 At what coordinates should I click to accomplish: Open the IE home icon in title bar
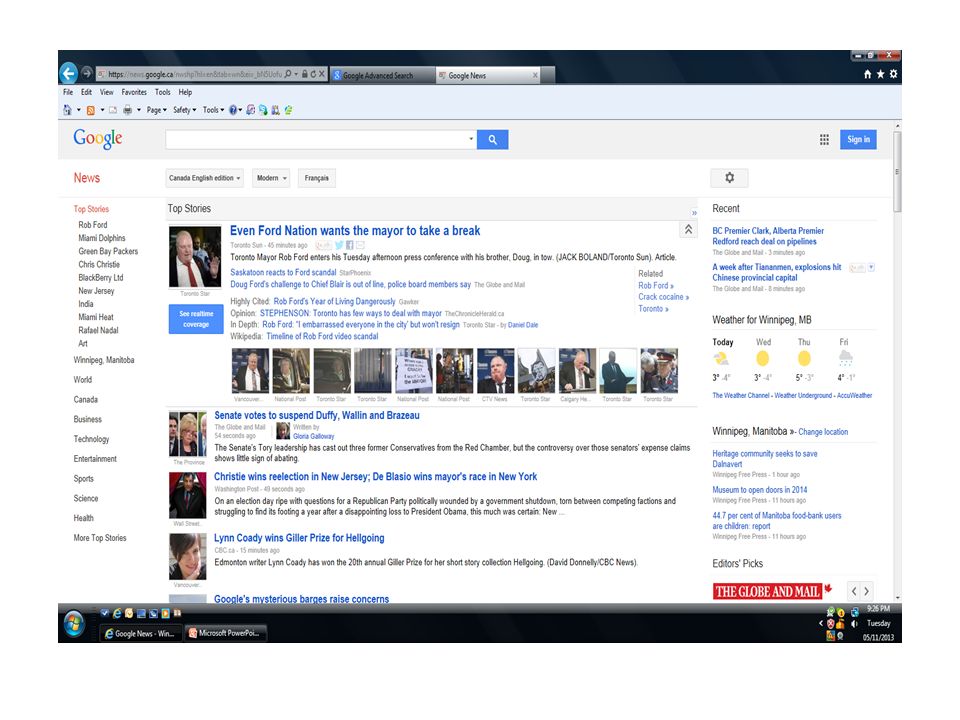[x=867, y=74]
